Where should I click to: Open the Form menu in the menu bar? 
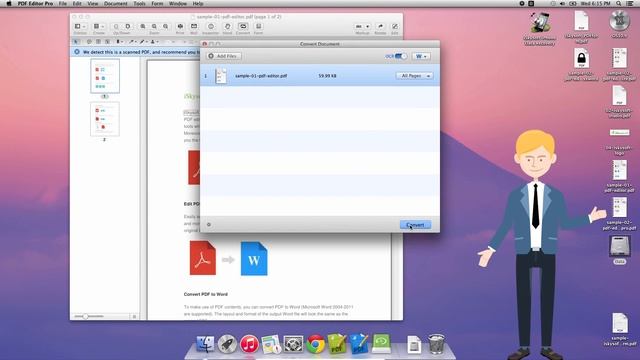[x=157, y=4]
